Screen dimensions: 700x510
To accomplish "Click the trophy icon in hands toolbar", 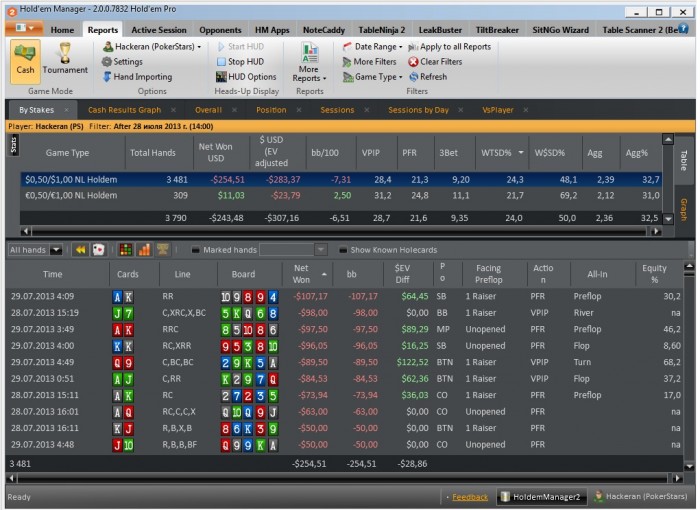I will (162, 250).
